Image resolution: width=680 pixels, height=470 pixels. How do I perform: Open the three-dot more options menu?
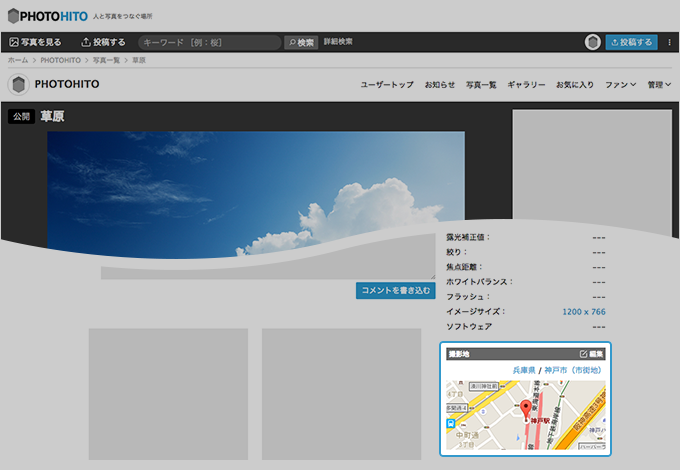[669, 42]
